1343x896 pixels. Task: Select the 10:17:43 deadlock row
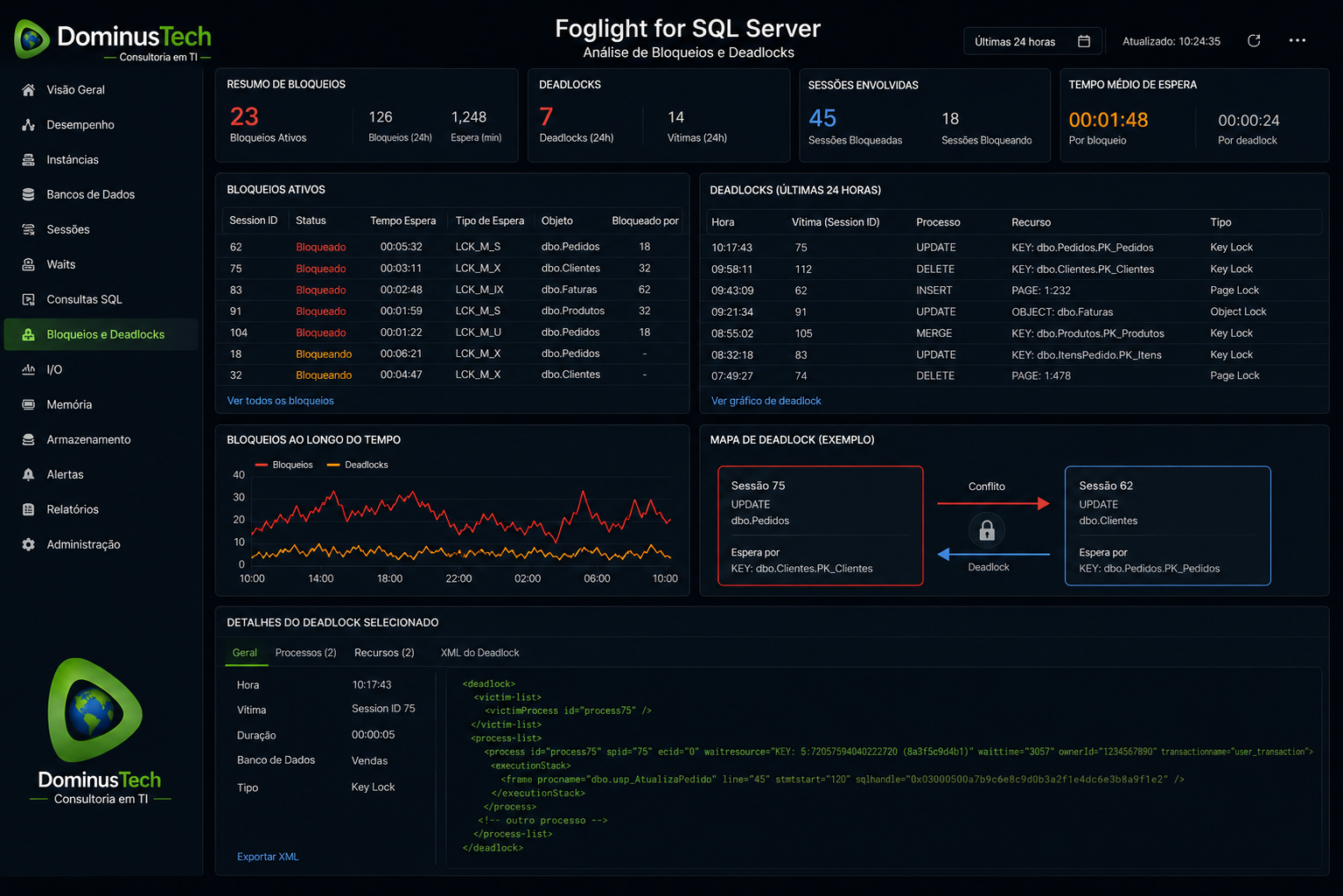(1014, 248)
